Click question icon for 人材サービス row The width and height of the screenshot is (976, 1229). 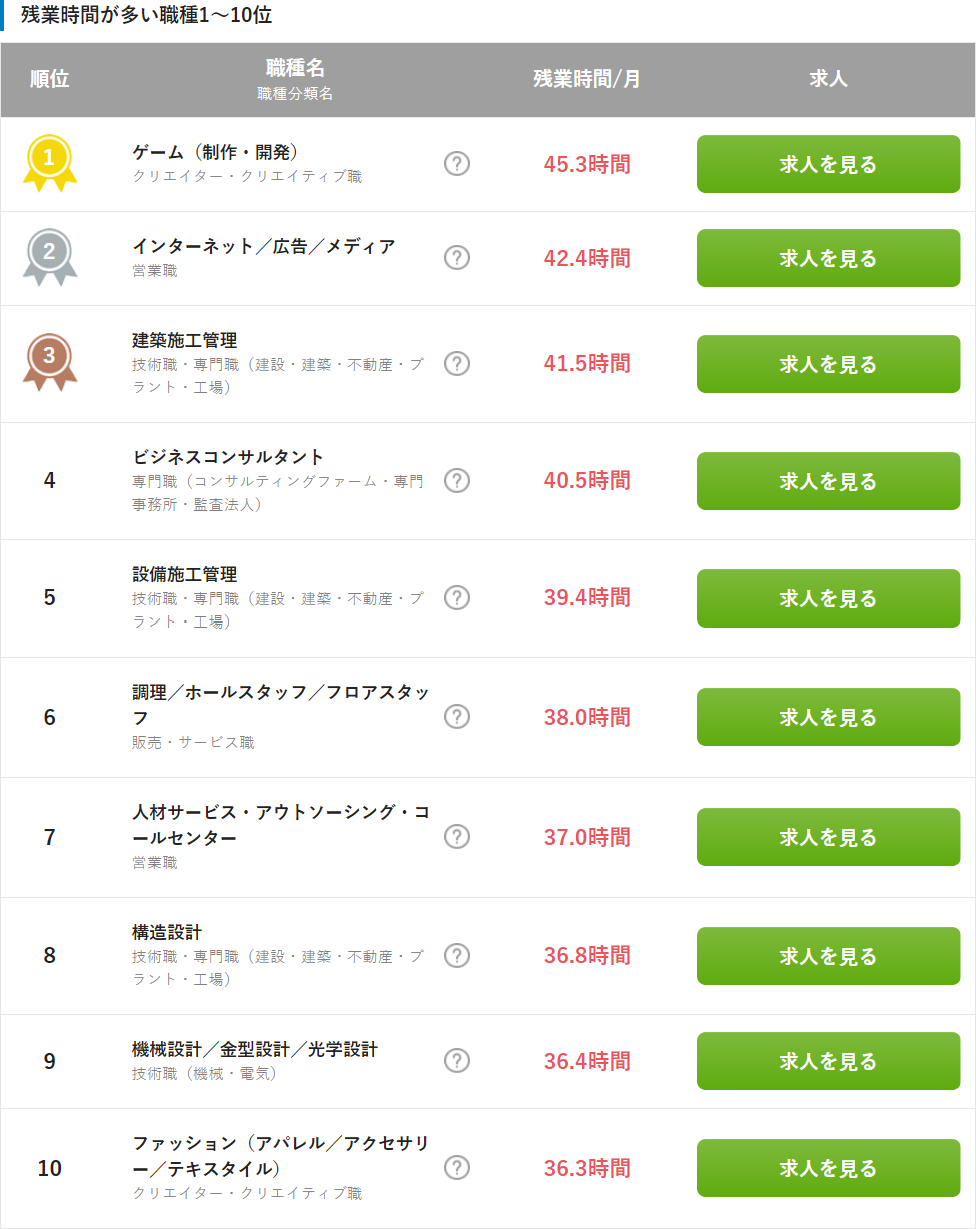pos(457,836)
